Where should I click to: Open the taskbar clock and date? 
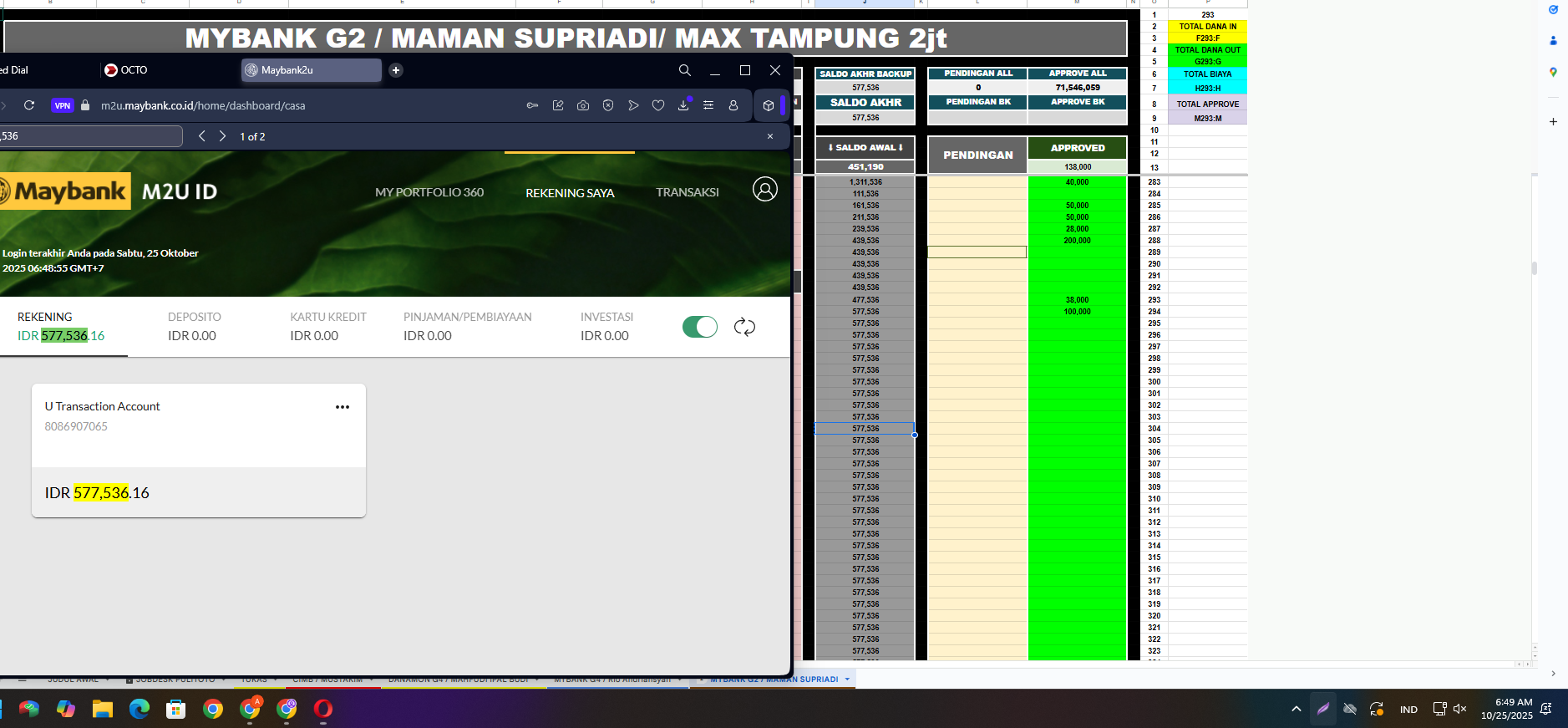tap(1506, 709)
